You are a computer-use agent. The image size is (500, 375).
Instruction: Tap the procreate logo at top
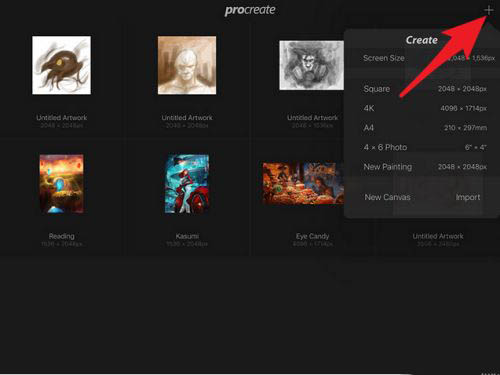250,10
